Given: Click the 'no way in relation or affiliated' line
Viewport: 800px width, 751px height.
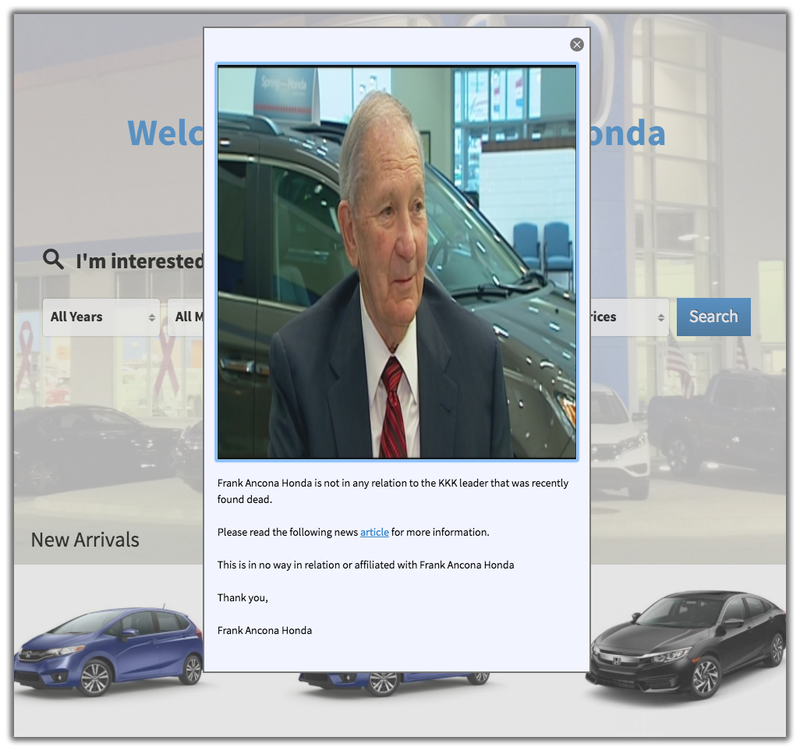Looking at the screenshot, I should (366, 565).
